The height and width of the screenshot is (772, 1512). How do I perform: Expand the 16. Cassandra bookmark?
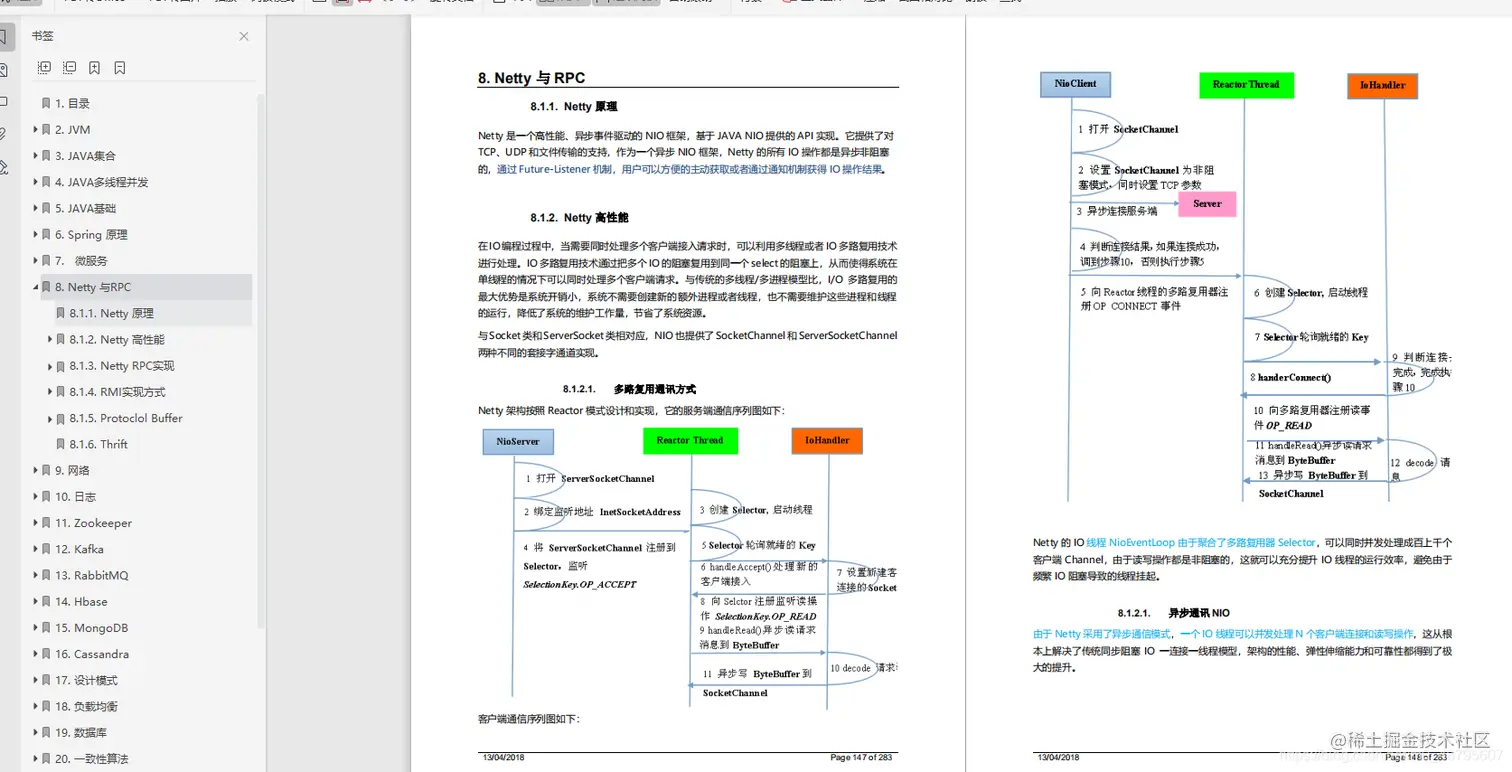coord(35,654)
